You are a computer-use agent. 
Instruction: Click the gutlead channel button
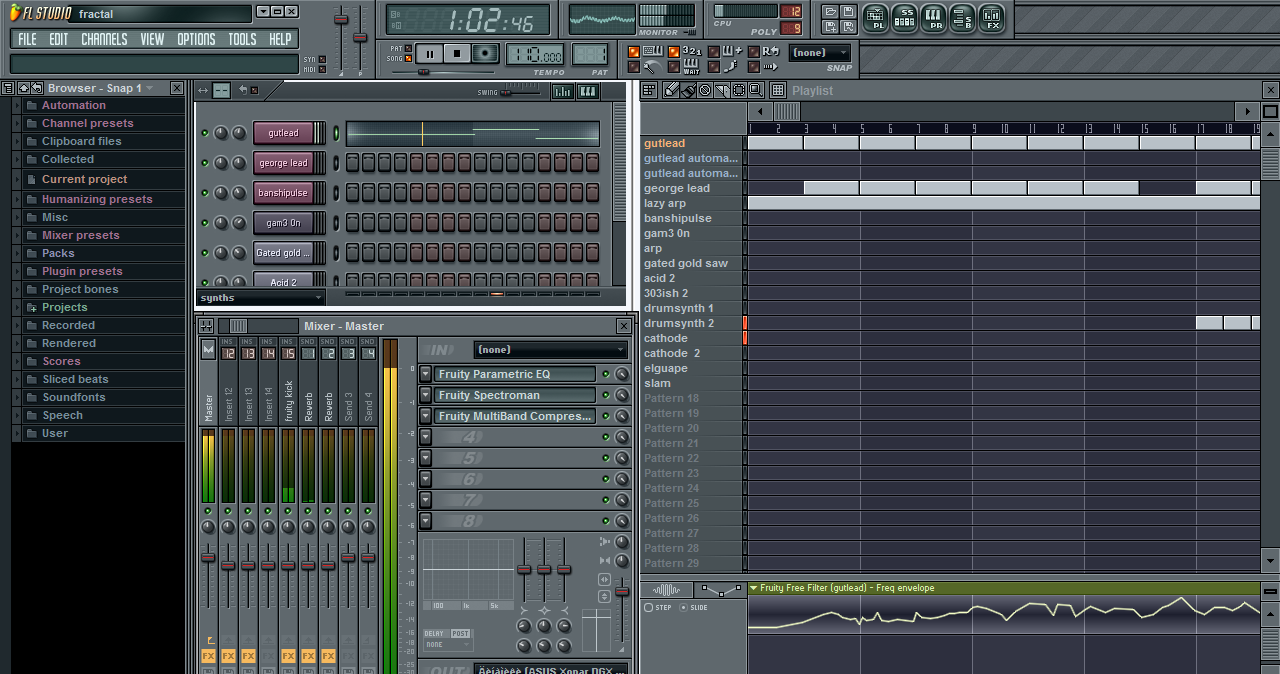coord(283,133)
